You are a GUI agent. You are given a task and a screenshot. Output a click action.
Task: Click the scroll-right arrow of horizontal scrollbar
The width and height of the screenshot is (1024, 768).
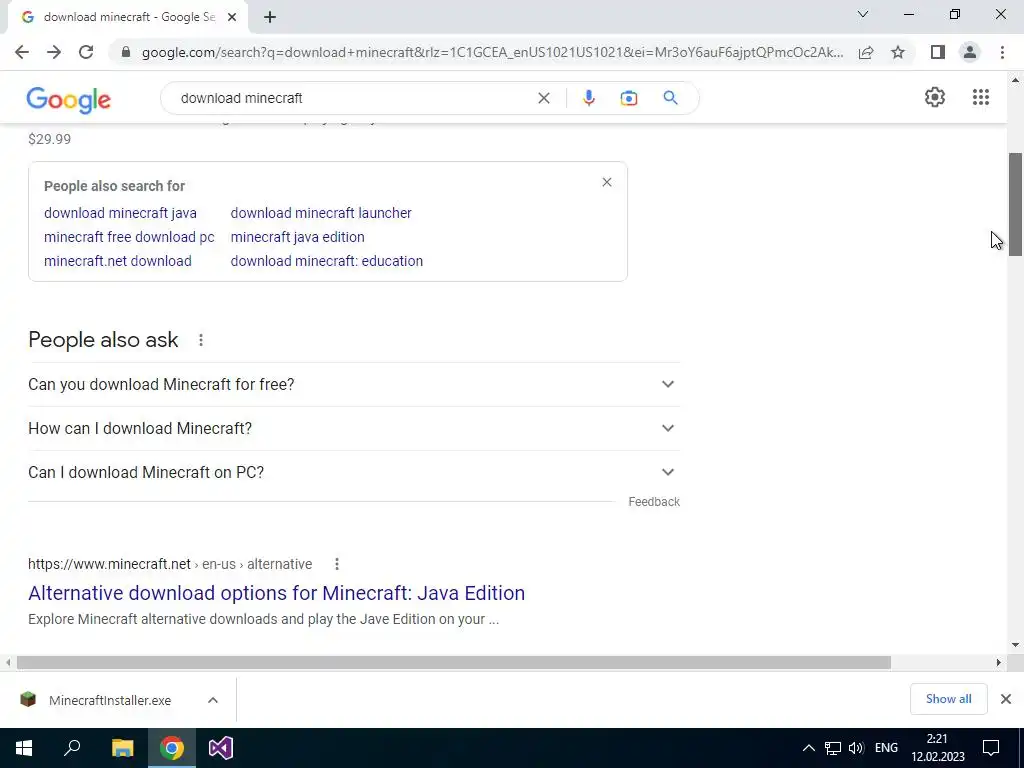click(x=999, y=662)
